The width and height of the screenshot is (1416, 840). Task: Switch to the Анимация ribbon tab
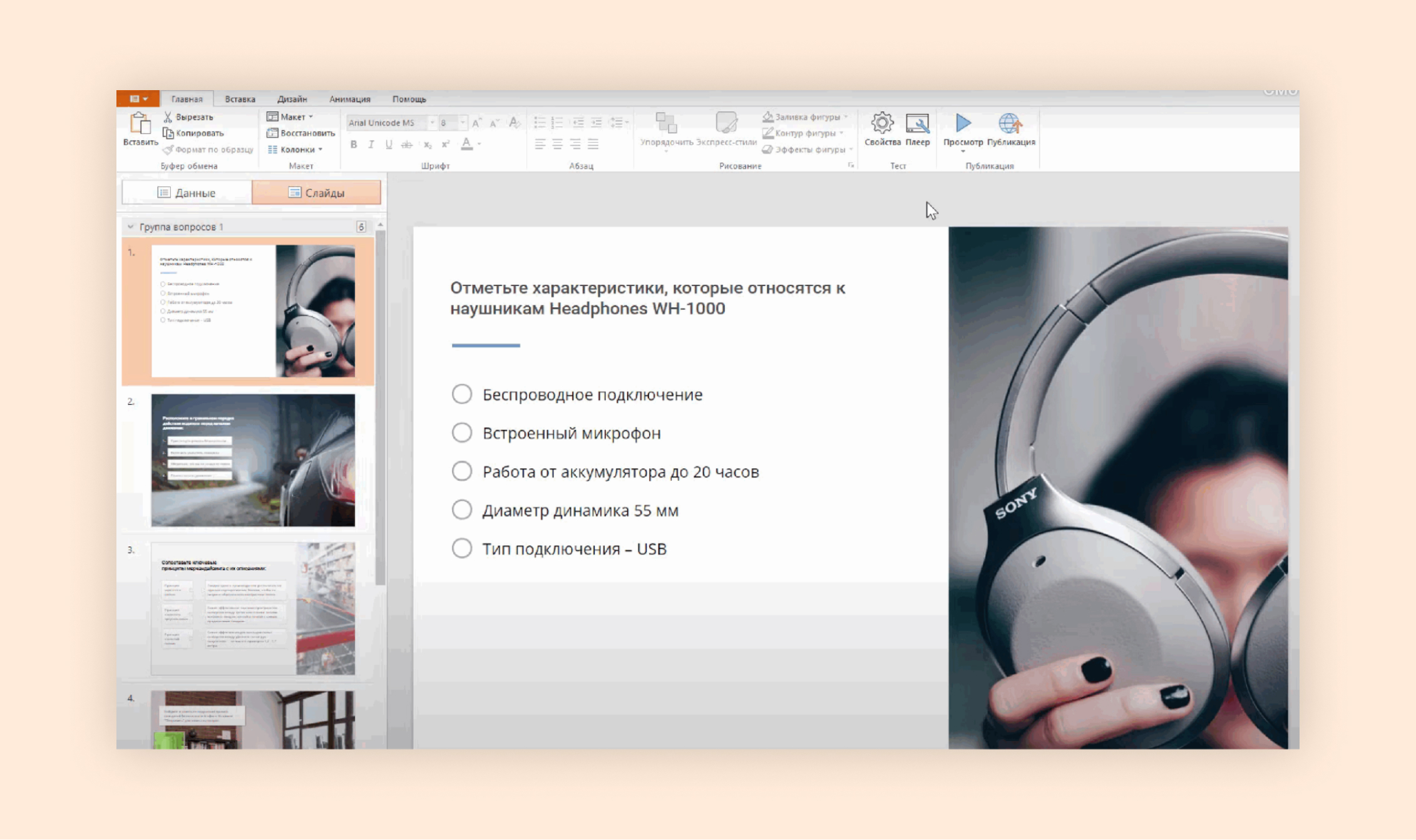click(x=350, y=99)
